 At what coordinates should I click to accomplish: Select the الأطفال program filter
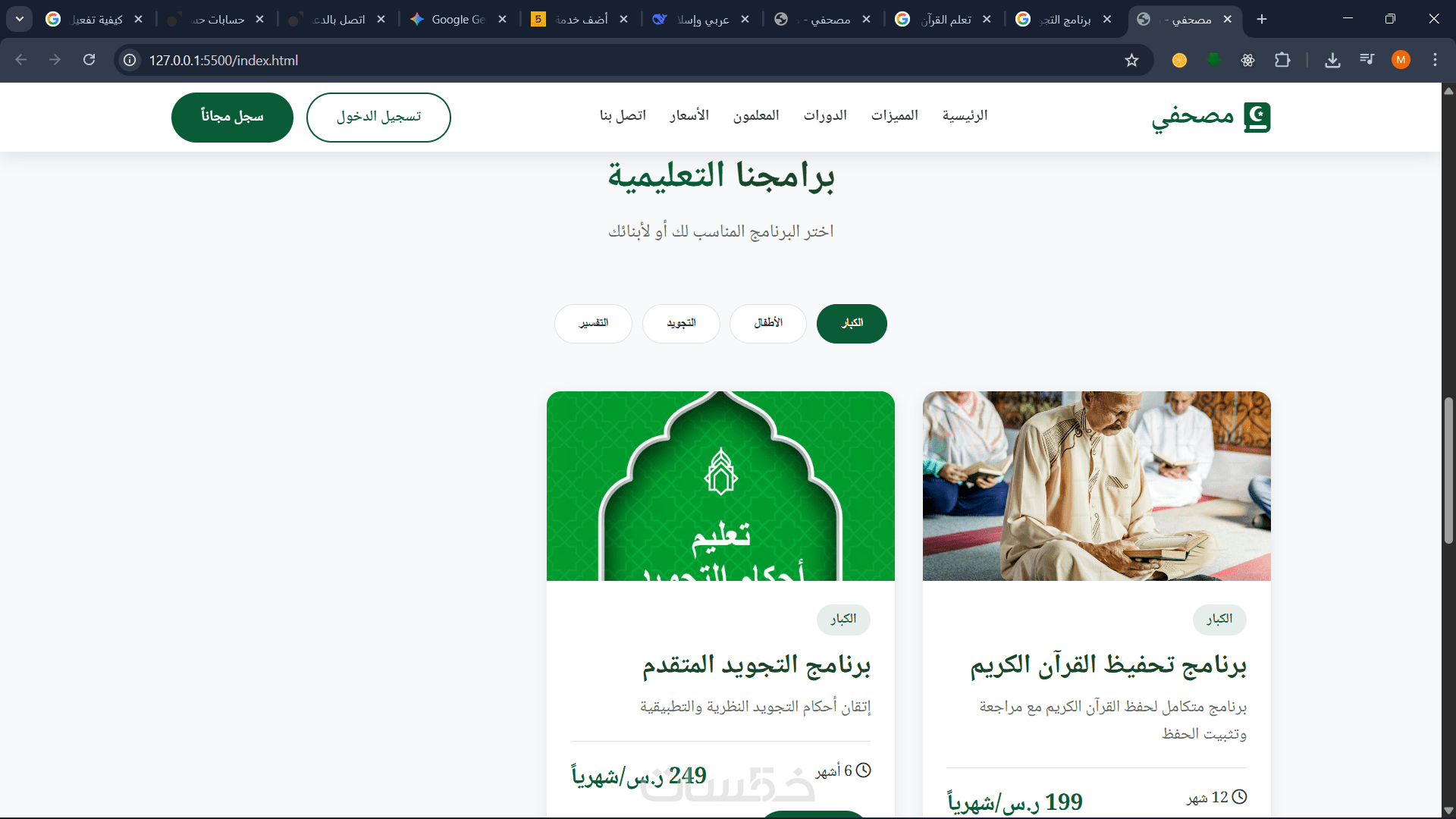[x=768, y=324]
